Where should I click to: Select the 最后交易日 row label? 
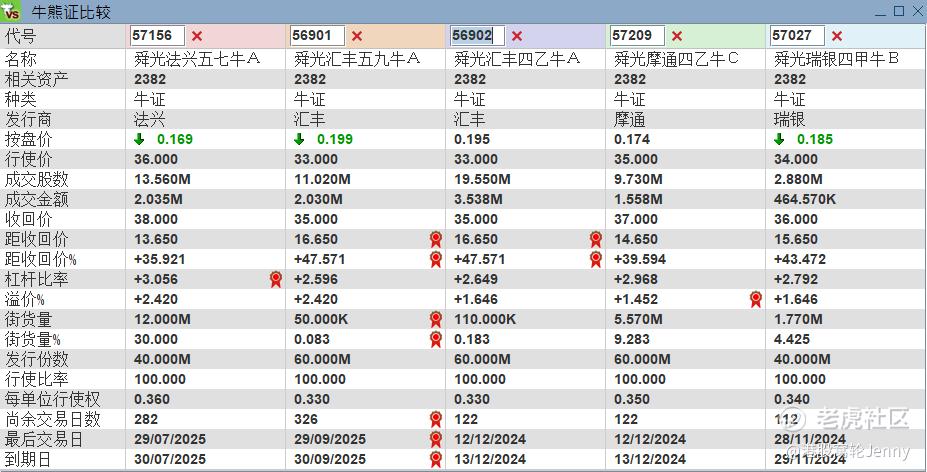44,439
